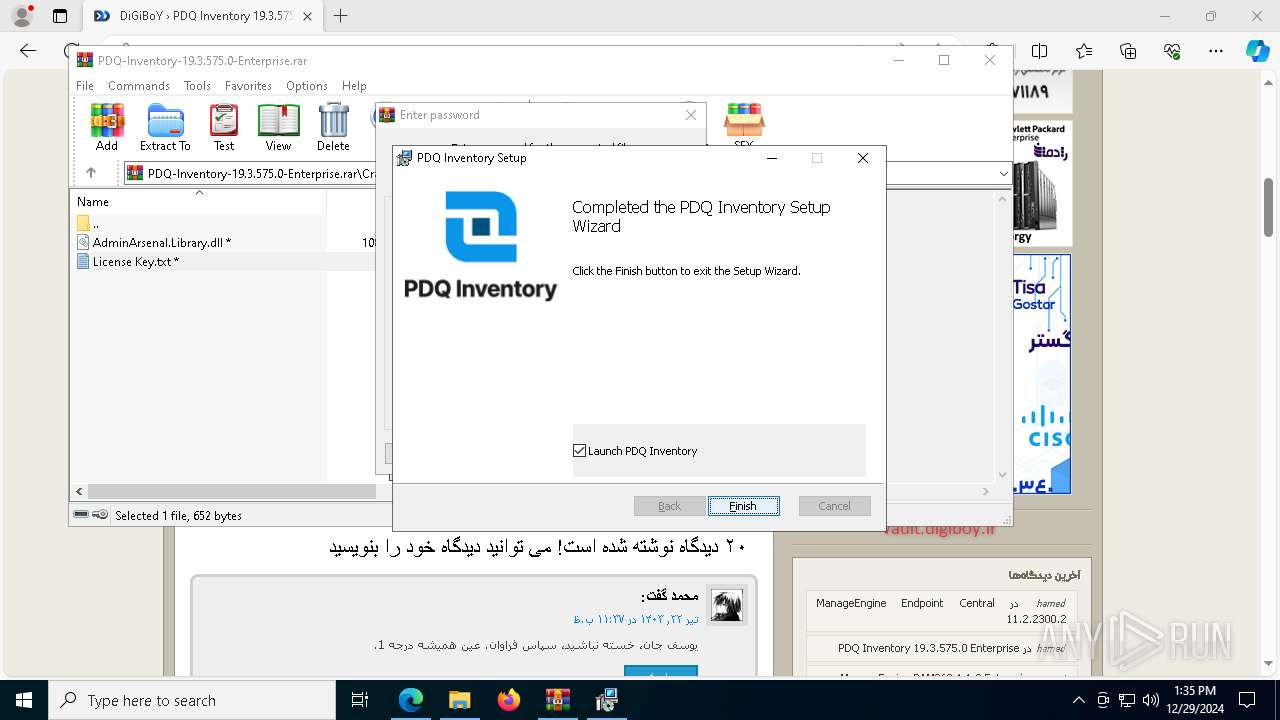Open Edge Settings and more menu
This screenshot has width=1280, height=720.
pos(1216,51)
